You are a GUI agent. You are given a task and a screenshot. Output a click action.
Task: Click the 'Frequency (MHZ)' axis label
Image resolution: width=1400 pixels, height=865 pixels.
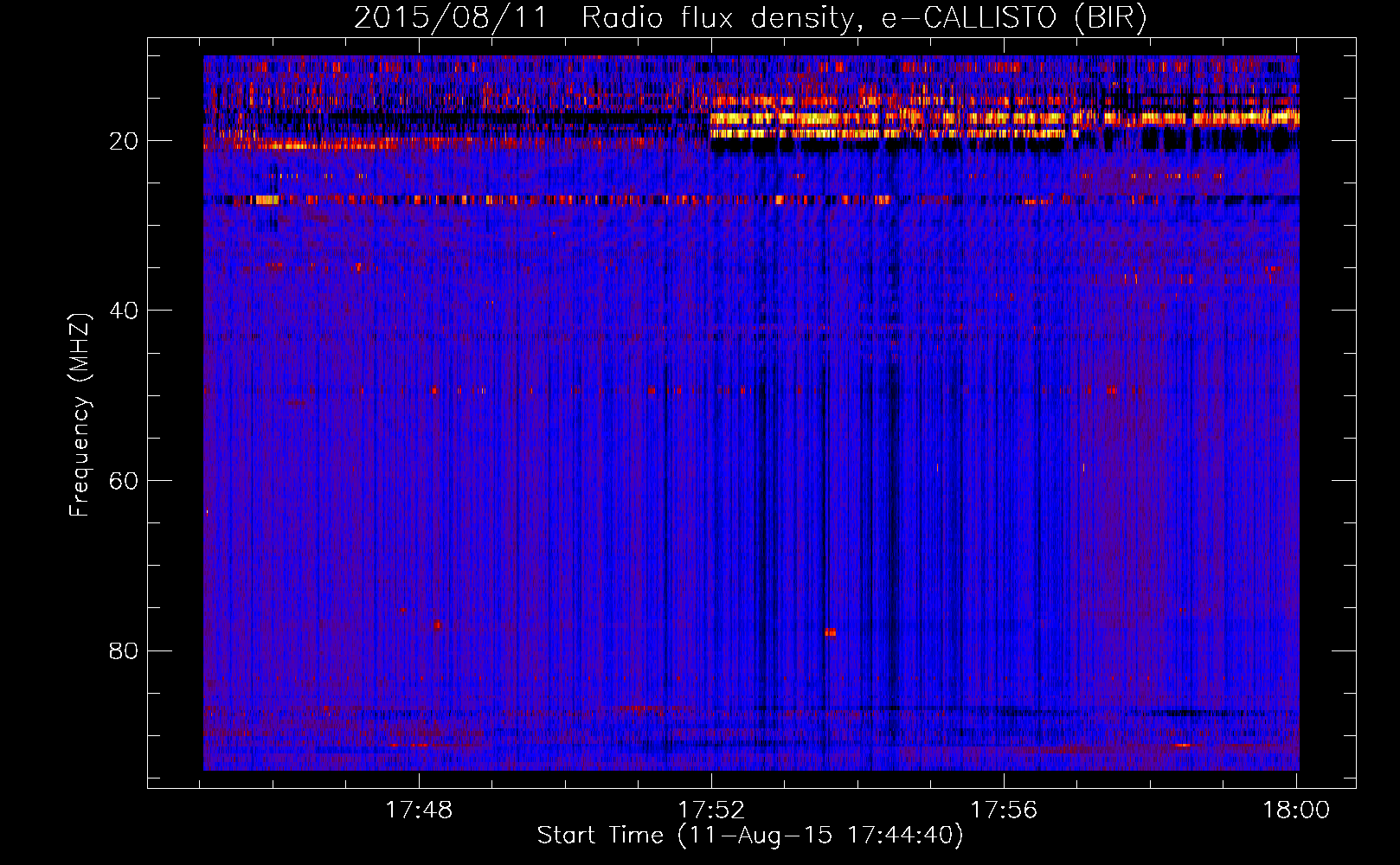(x=80, y=415)
